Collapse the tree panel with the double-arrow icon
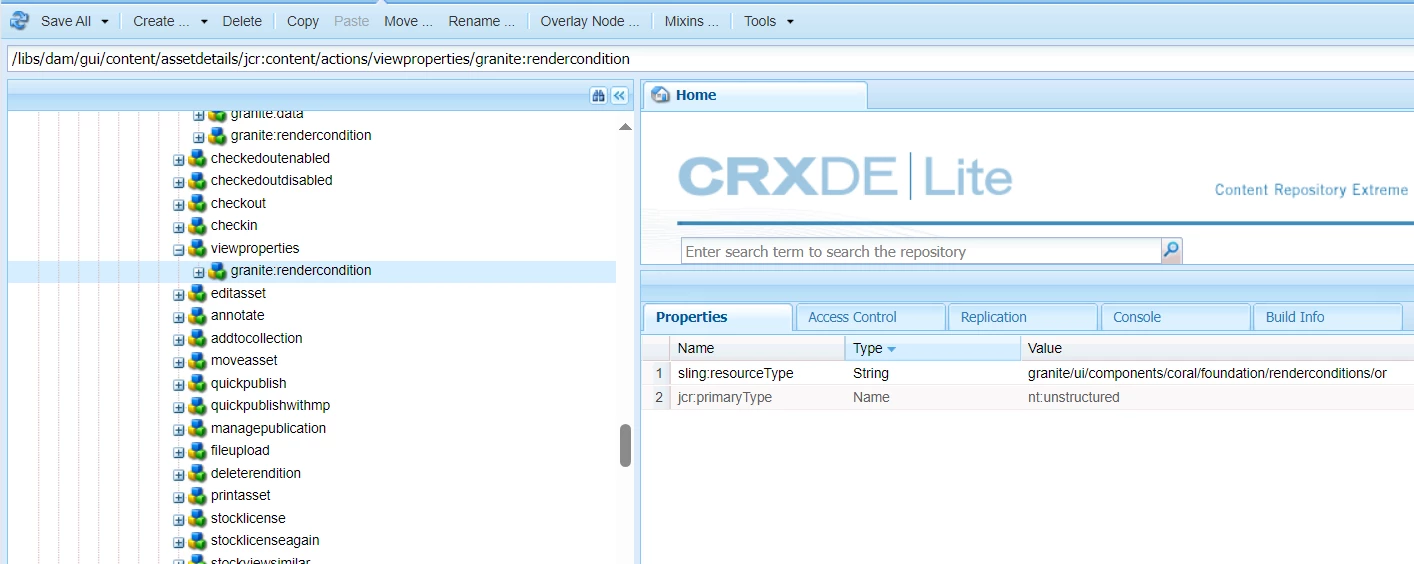Screen dimensions: 1414x564 [x=619, y=95]
